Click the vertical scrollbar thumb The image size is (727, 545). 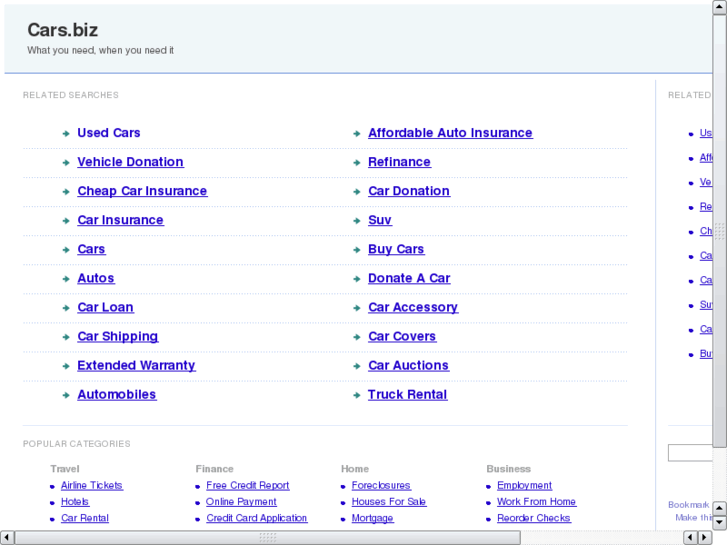click(x=720, y=231)
